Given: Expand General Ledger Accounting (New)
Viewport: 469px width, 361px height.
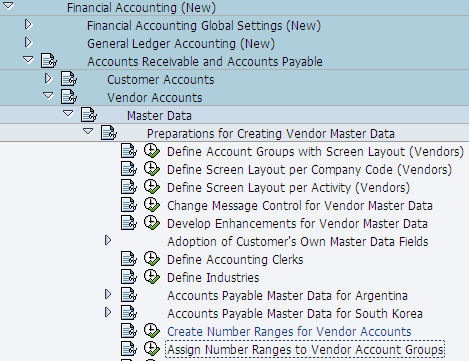Looking at the screenshot, I should (28, 42).
